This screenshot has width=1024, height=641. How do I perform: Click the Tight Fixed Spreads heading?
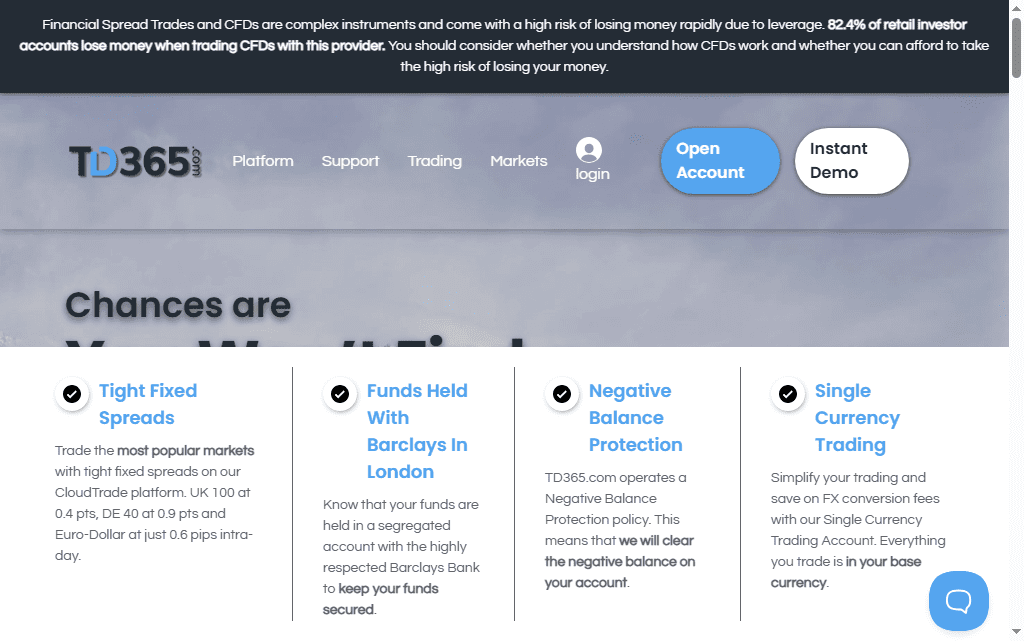(x=148, y=404)
